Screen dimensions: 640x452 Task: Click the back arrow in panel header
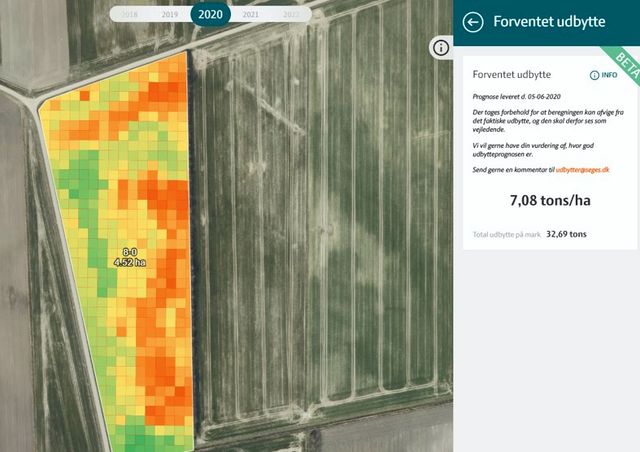(474, 22)
